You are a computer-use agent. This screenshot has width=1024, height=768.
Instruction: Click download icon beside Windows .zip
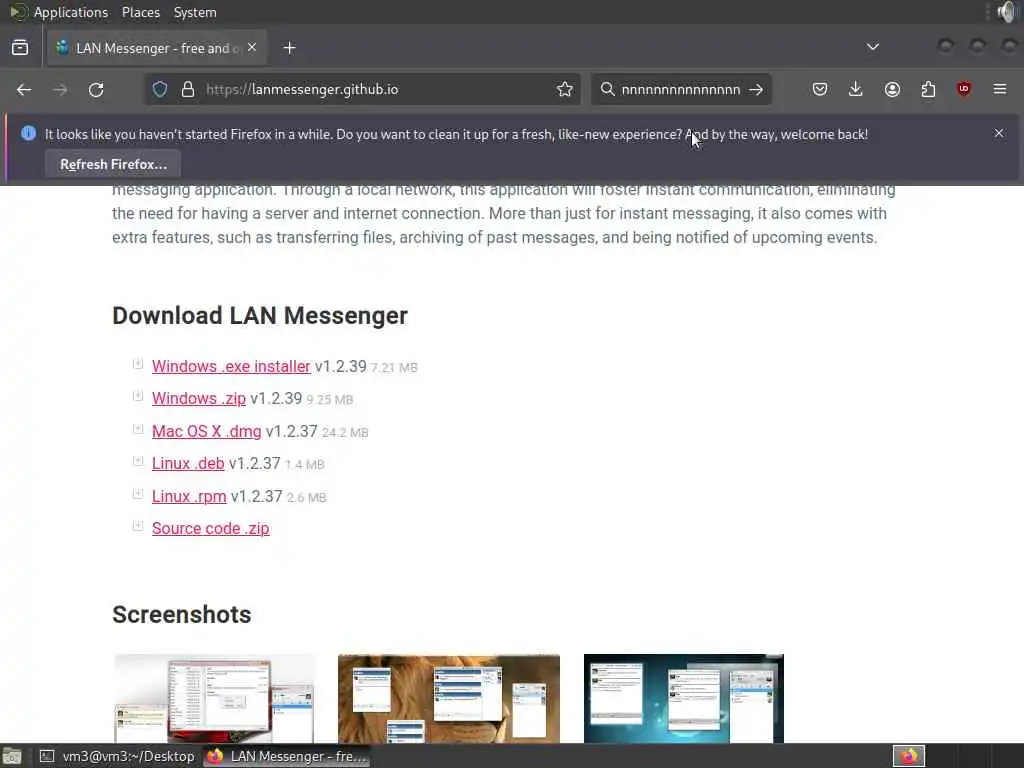[138, 396]
